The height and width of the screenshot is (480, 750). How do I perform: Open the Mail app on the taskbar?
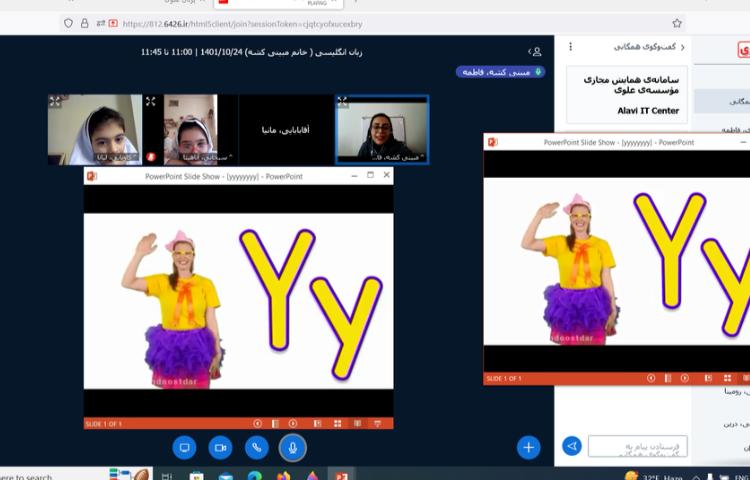(226, 476)
